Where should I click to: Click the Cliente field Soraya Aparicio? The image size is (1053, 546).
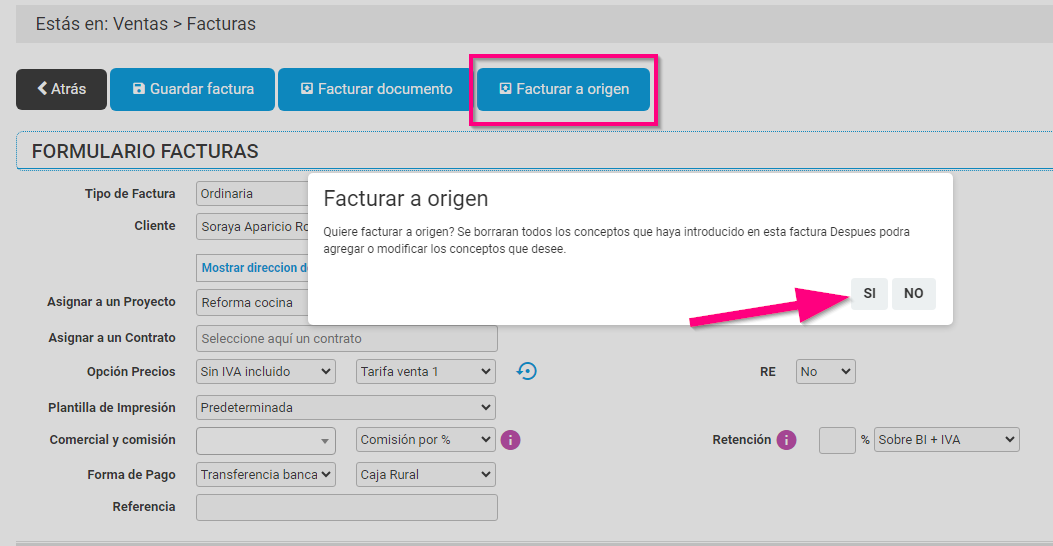252,226
